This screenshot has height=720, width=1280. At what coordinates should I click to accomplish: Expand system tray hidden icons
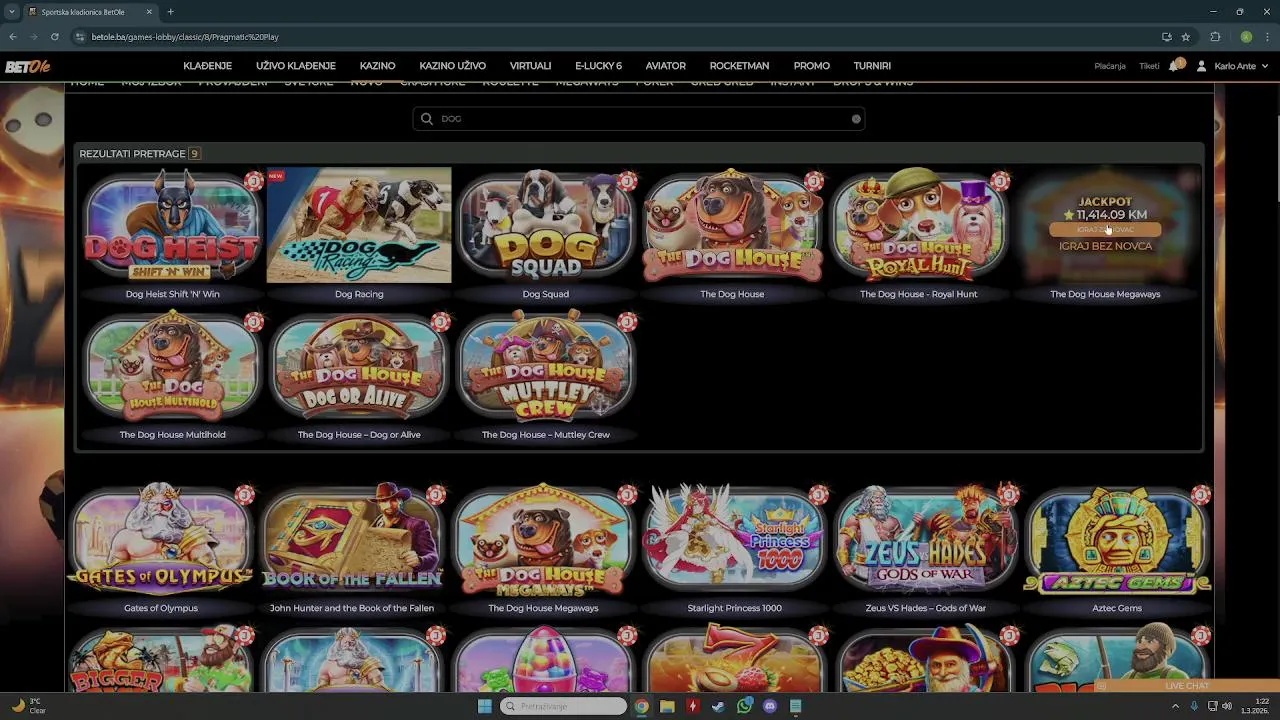coord(1175,706)
